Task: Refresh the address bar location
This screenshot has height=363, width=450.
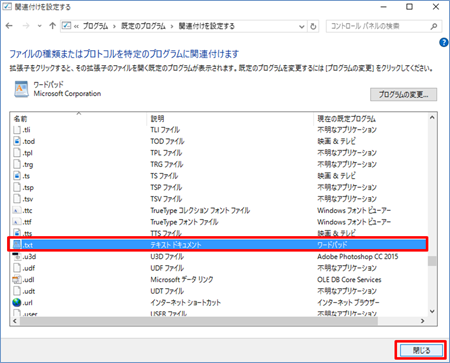Action: (x=313, y=26)
